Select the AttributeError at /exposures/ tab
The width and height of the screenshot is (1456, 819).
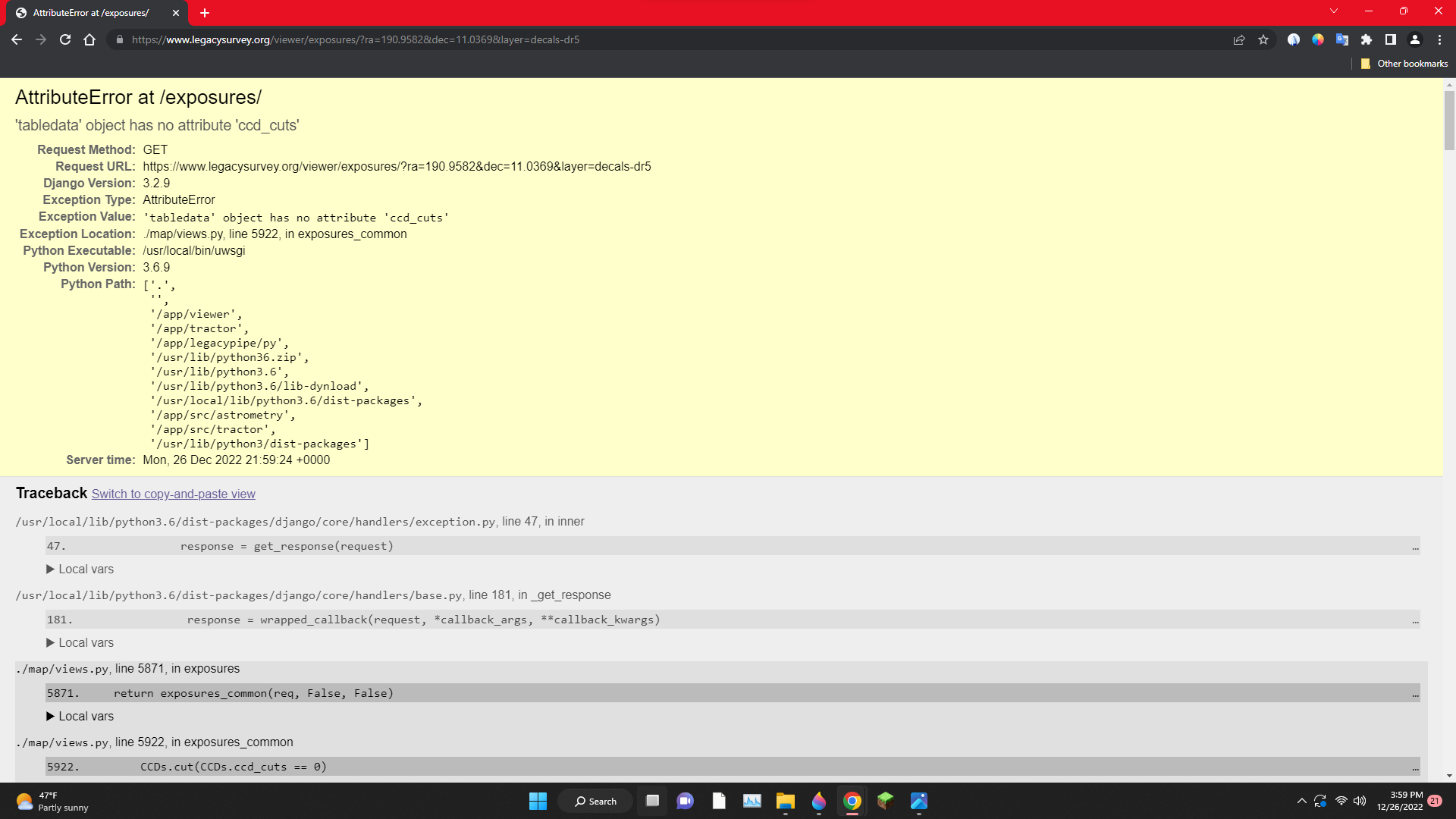[91, 13]
